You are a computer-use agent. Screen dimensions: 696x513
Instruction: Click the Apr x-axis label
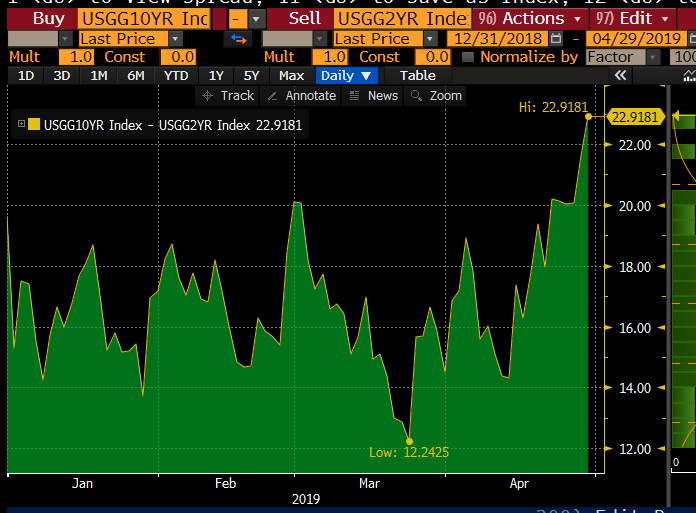[x=519, y=483]
